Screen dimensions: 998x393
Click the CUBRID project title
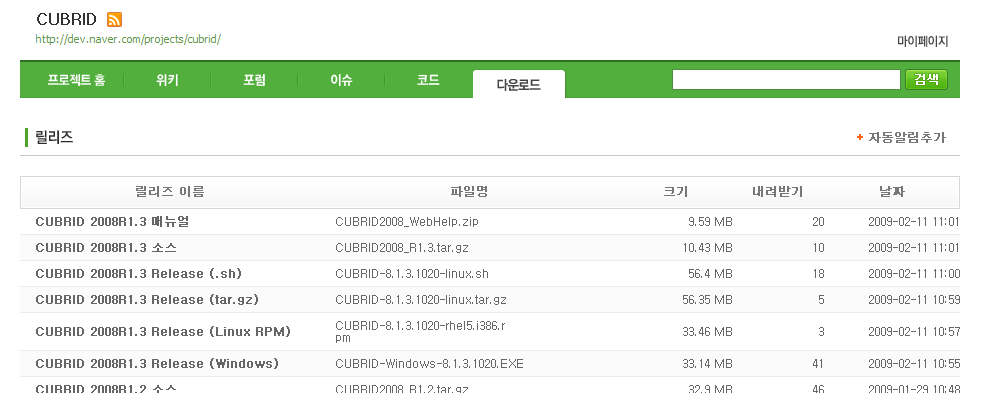pos(66,19)
